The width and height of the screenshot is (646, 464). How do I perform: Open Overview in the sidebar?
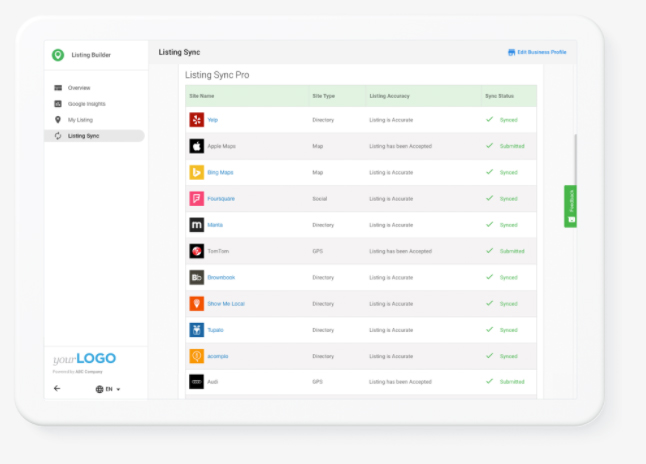click(x=79, y=88)
